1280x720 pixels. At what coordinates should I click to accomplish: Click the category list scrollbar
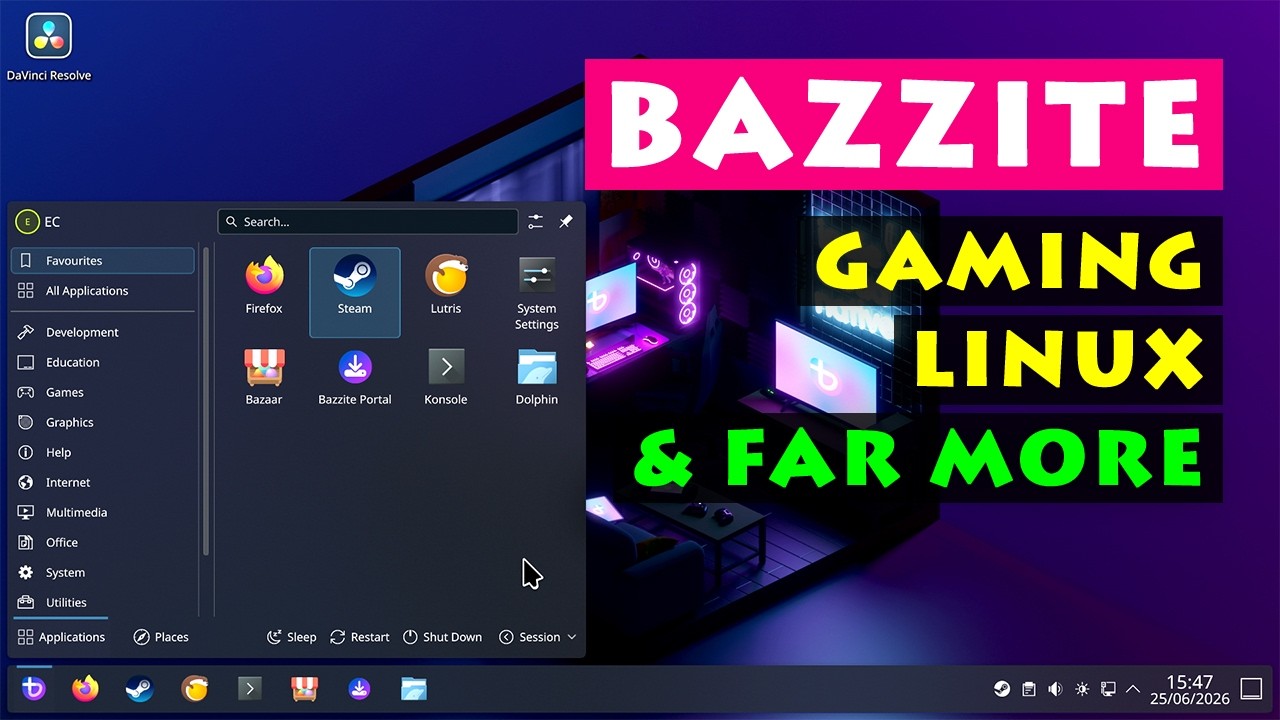point(206,400)
